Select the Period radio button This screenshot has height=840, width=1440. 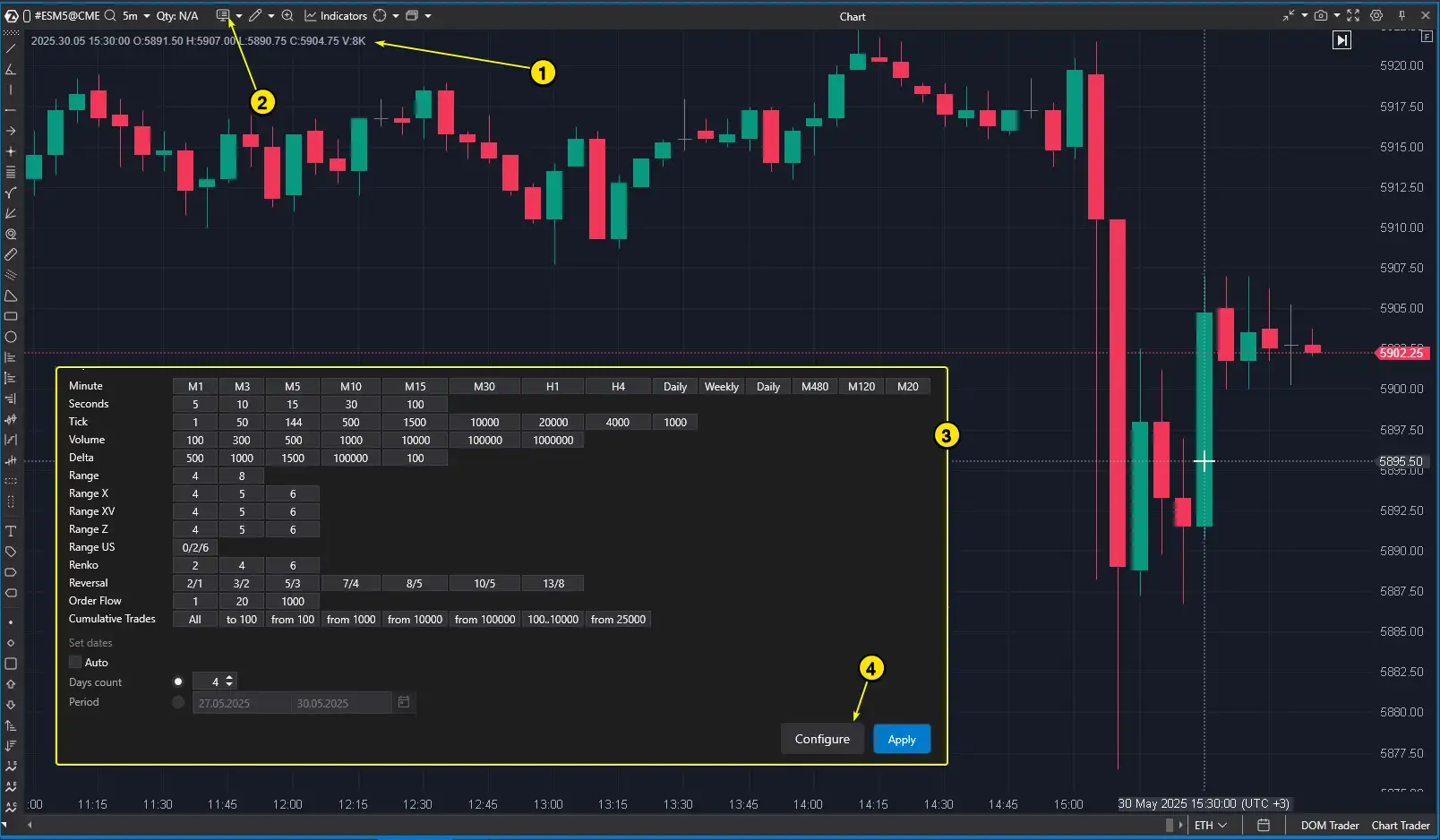pos(178,702)
